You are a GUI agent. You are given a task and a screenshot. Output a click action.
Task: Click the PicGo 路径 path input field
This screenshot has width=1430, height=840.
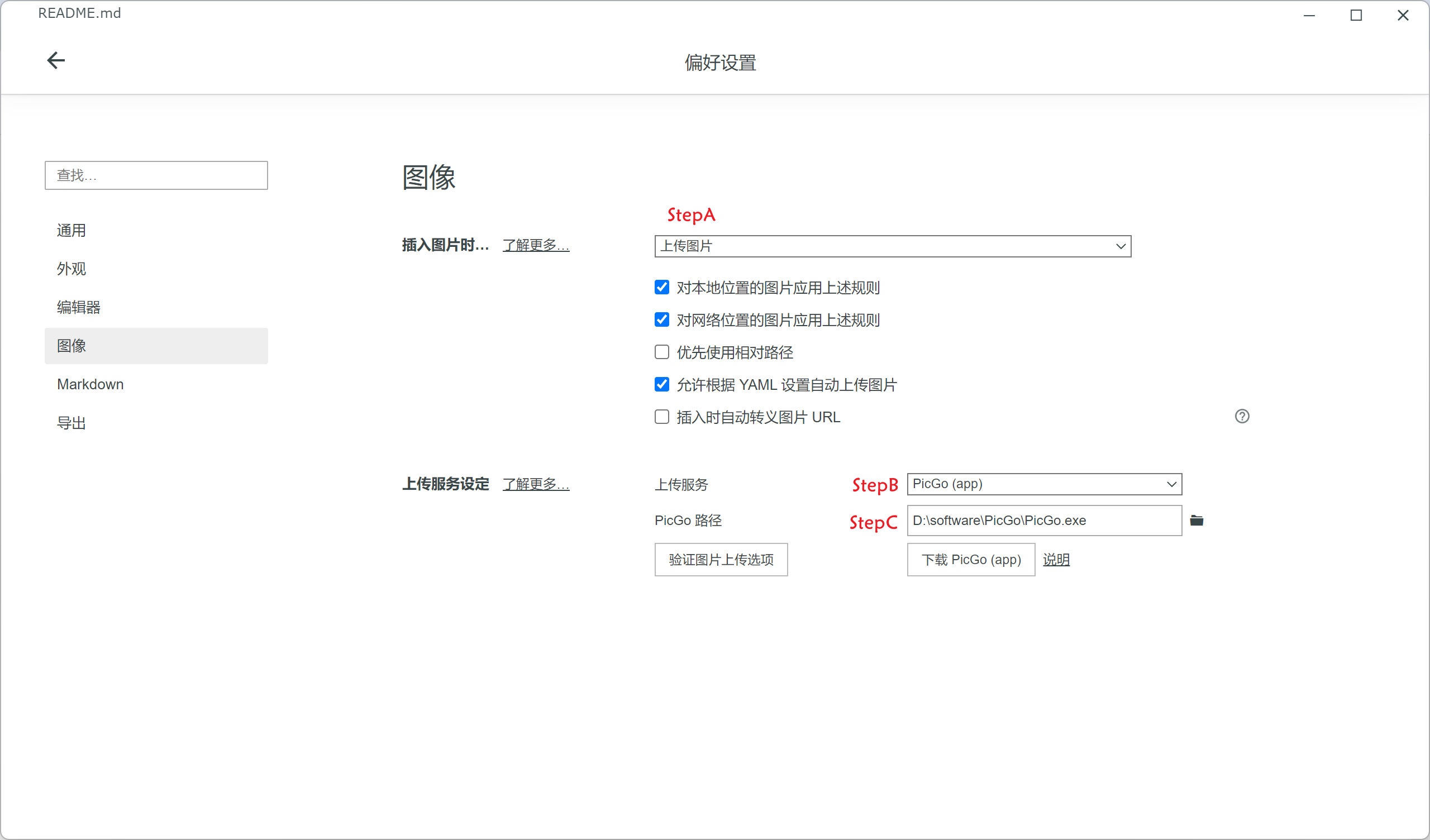point(1044,521)
